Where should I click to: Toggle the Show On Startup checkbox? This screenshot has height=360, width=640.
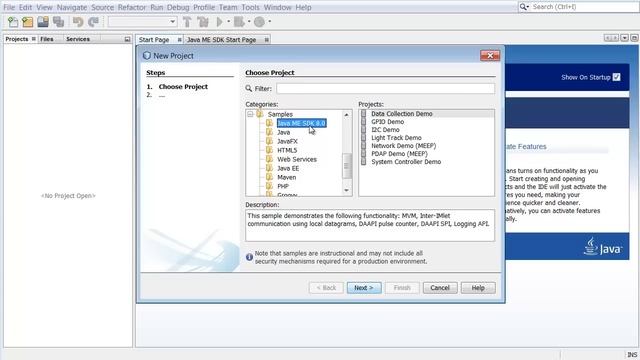(616, 77)
